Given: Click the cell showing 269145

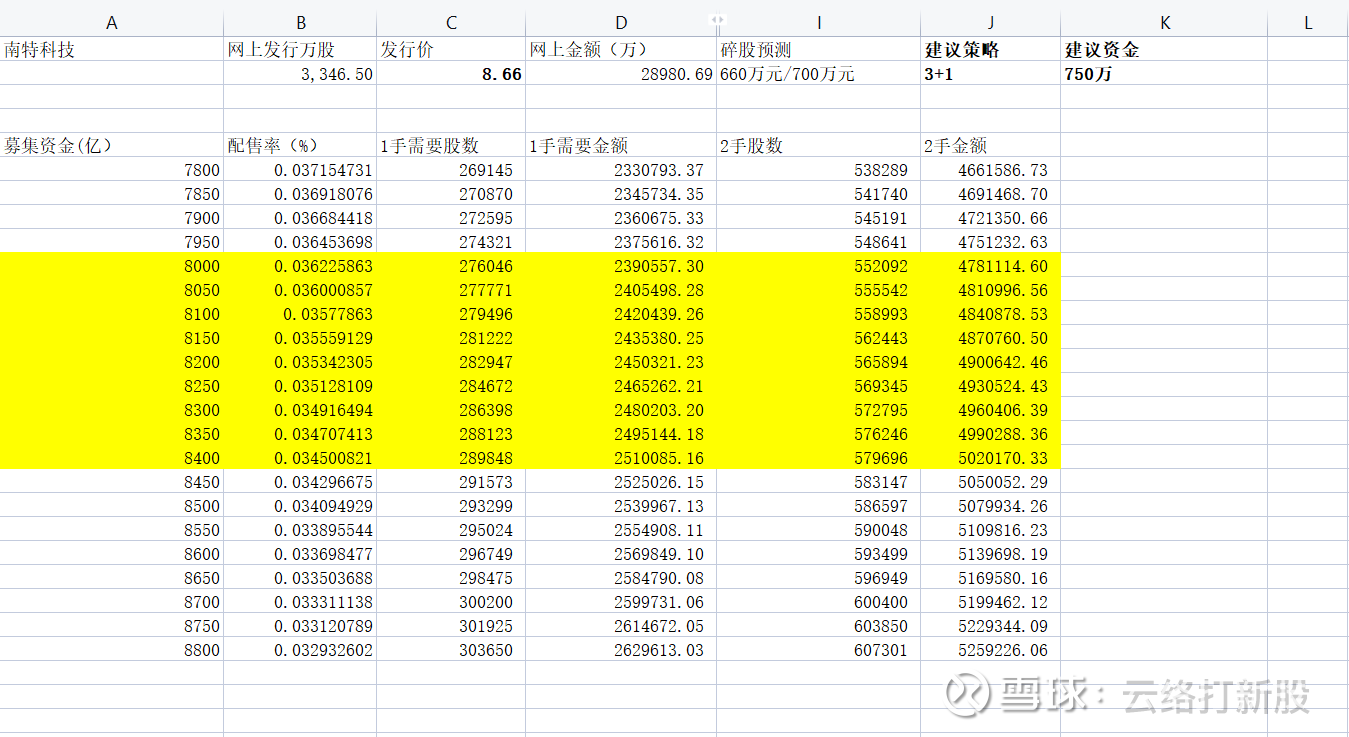Looking at the screenshot, I should point(452,170).
